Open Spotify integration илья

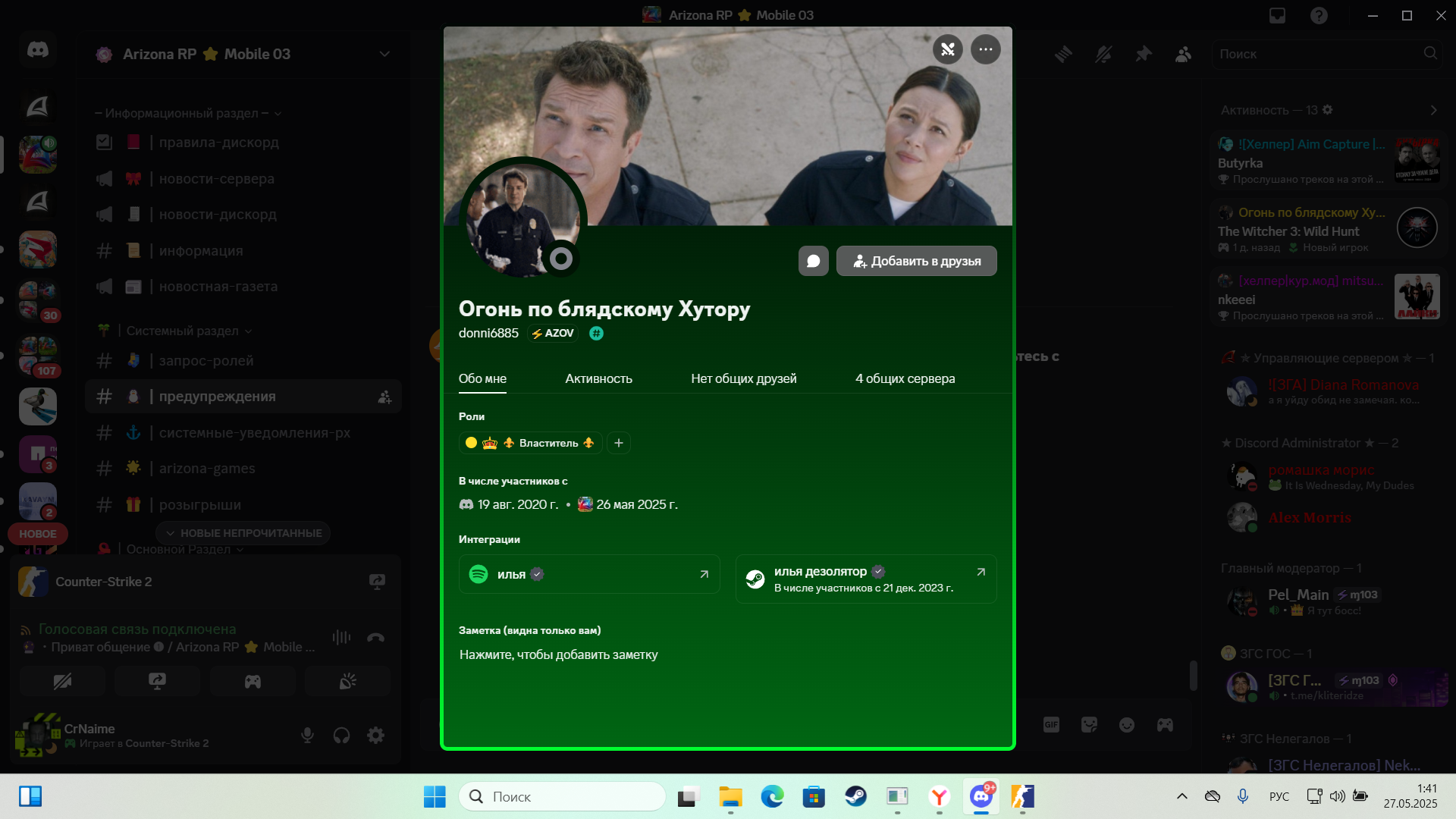pos(589,574)
